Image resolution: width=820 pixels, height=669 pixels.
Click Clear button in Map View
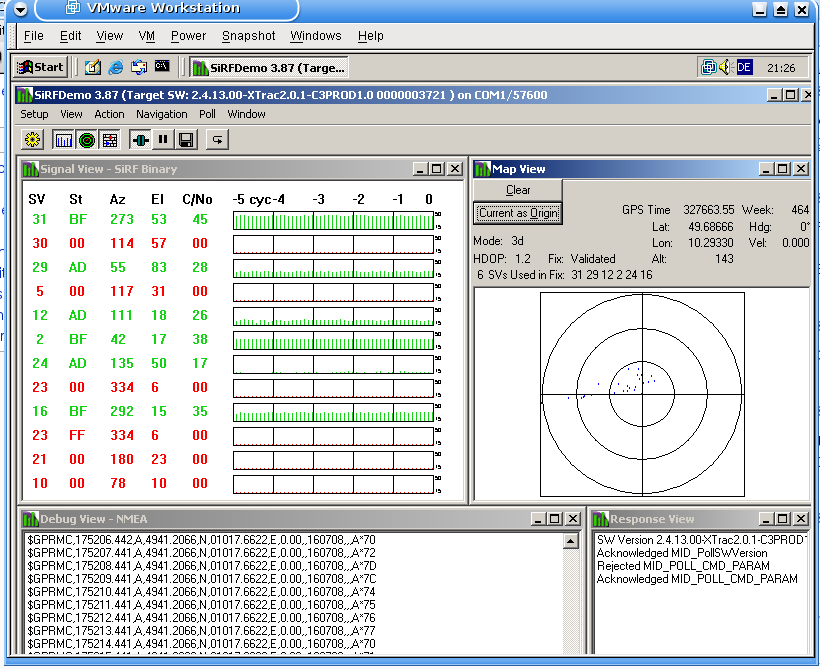coord(518,190)
